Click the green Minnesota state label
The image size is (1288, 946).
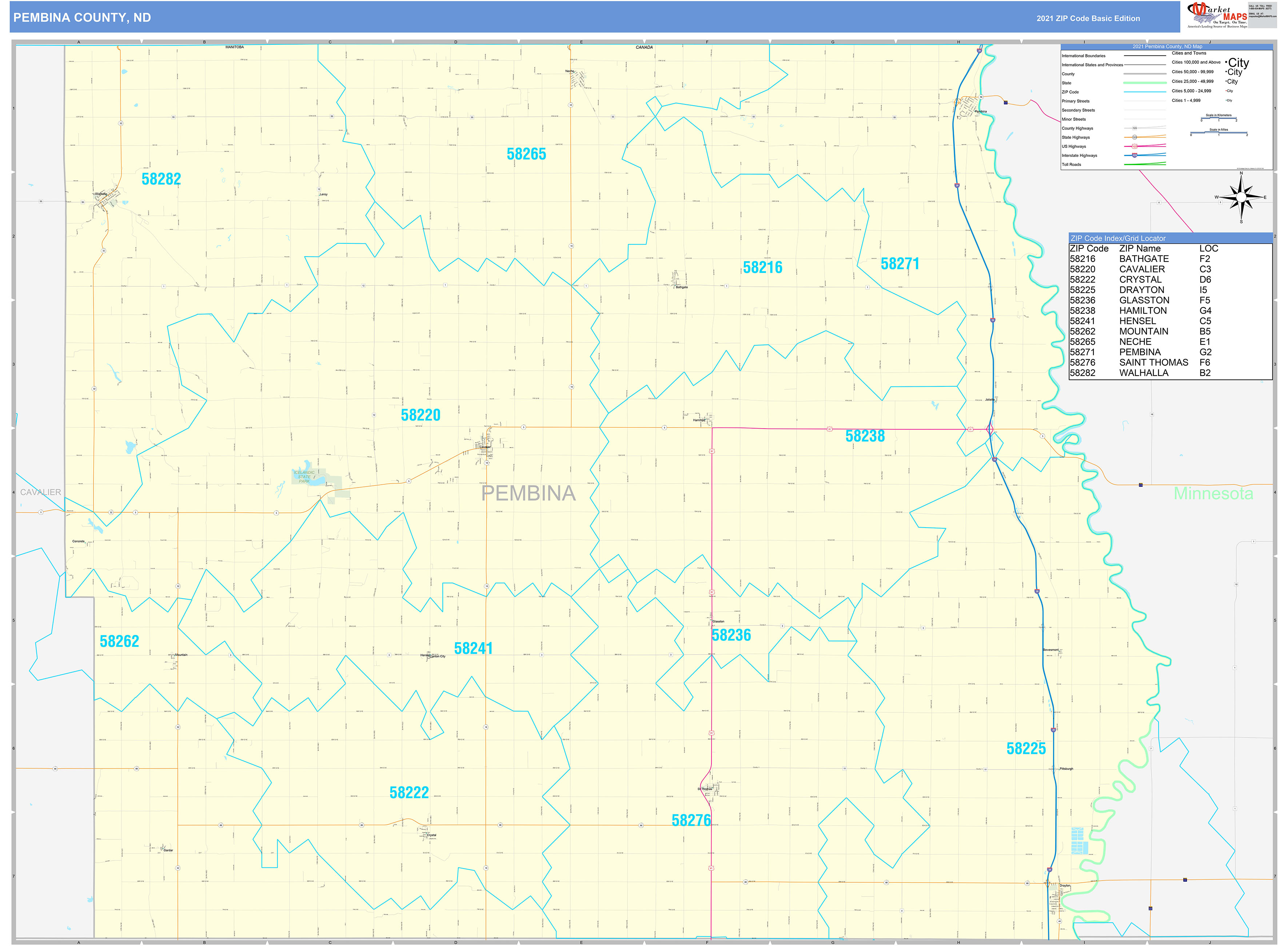[x=1213, y=493]
